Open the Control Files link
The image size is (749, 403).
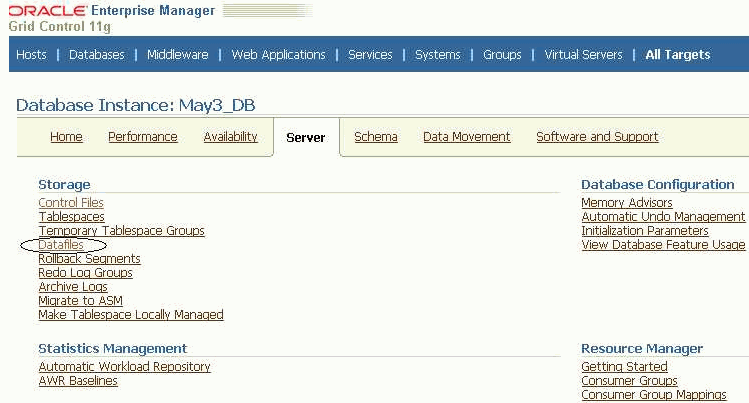coord(71,202)
